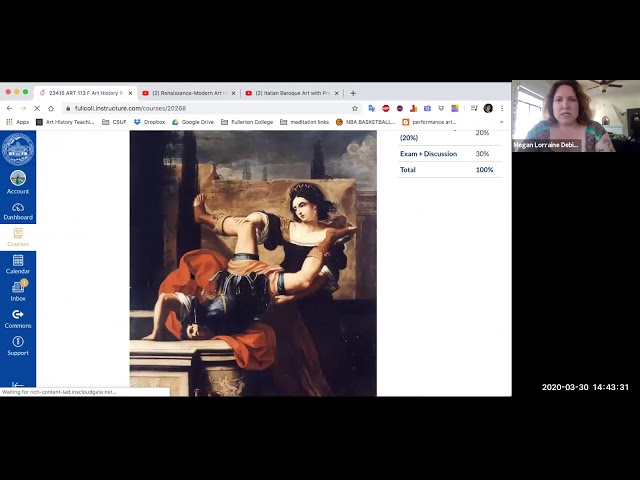The image size is (640, 480).
Task: Bookmark this page with the star
Action: tap(355, 108)
